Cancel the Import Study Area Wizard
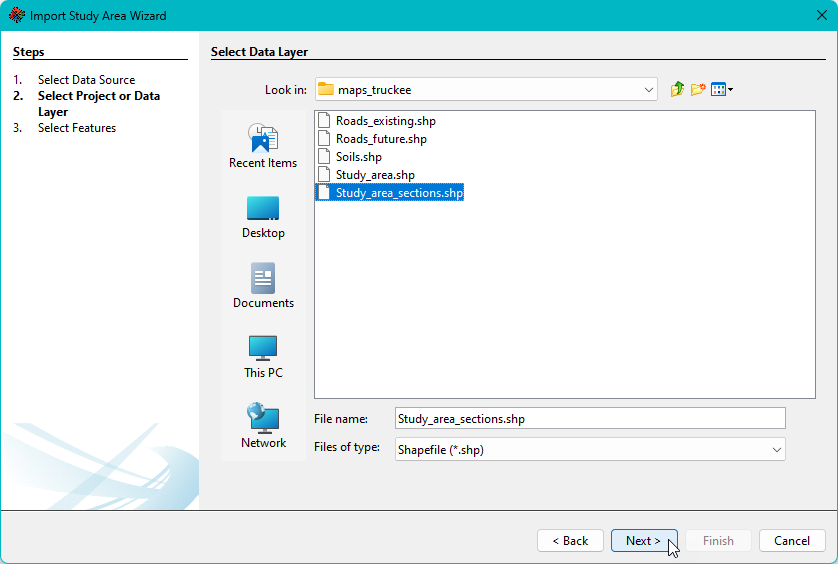 (792, 541)
